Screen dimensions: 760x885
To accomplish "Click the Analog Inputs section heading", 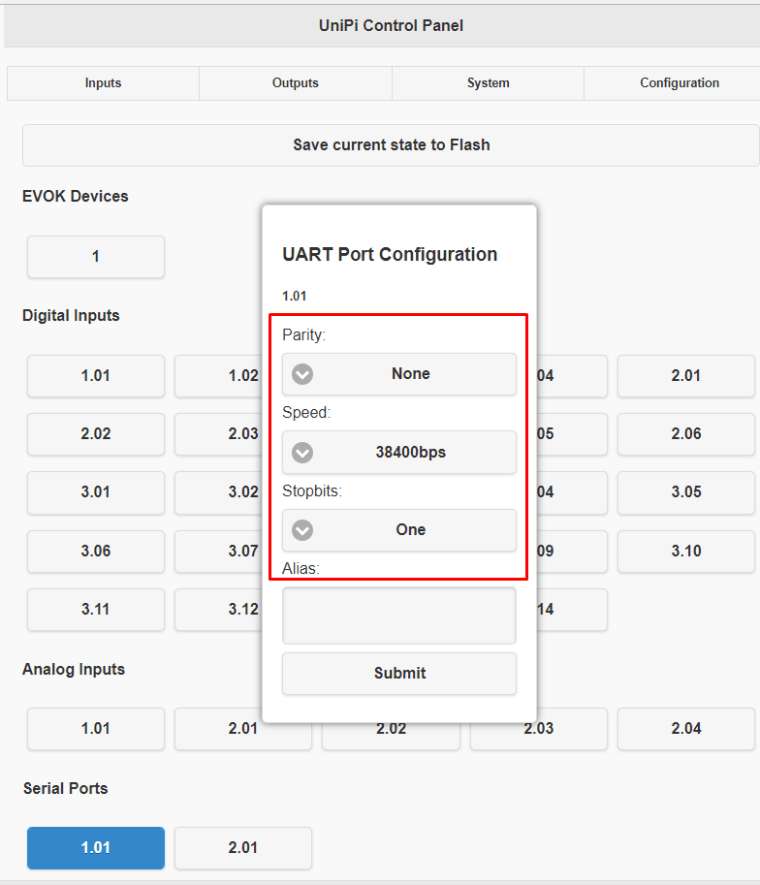I will tap(73, 669).
